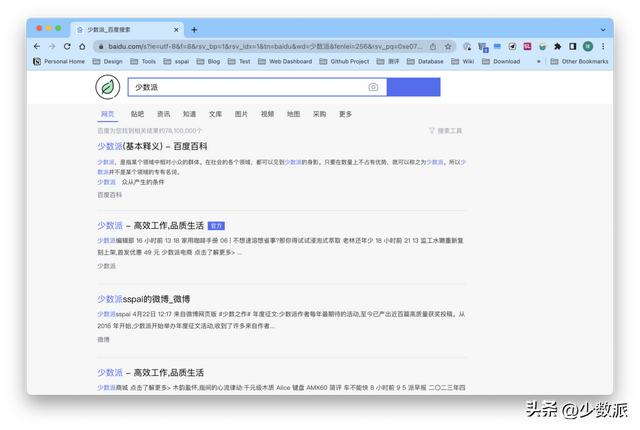This screenshot has width=640, height=430.
Task: Switch to the 地图 tab
Action: tap(293, 114)
